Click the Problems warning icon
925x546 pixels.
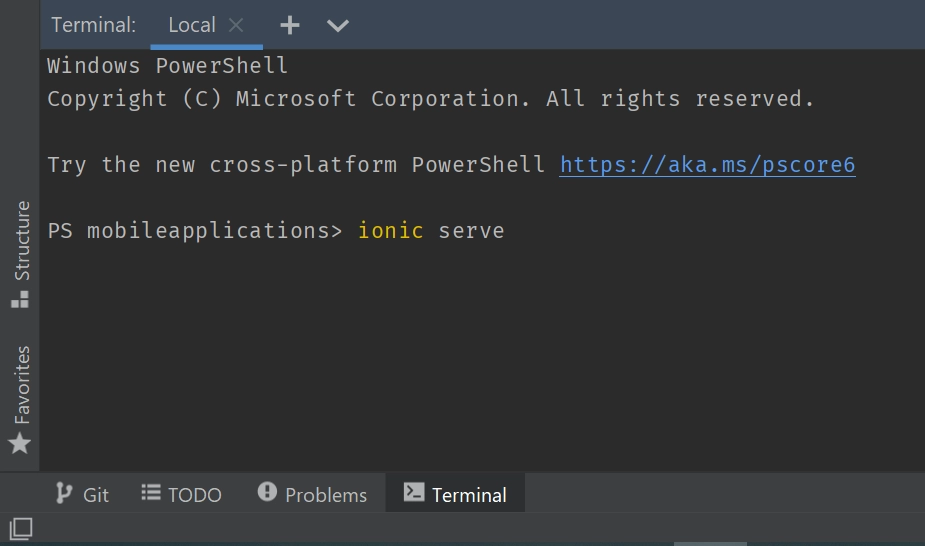[x=267, y=493]
